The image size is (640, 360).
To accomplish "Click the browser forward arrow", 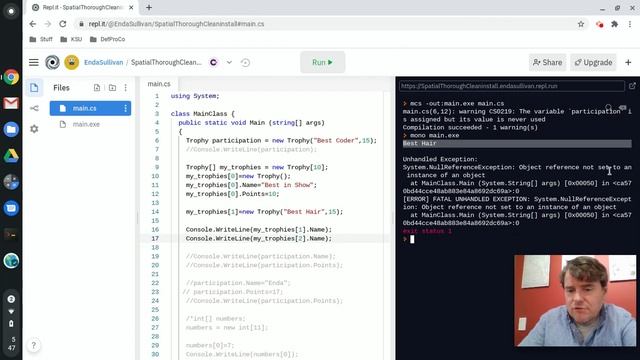I will 48,24.
